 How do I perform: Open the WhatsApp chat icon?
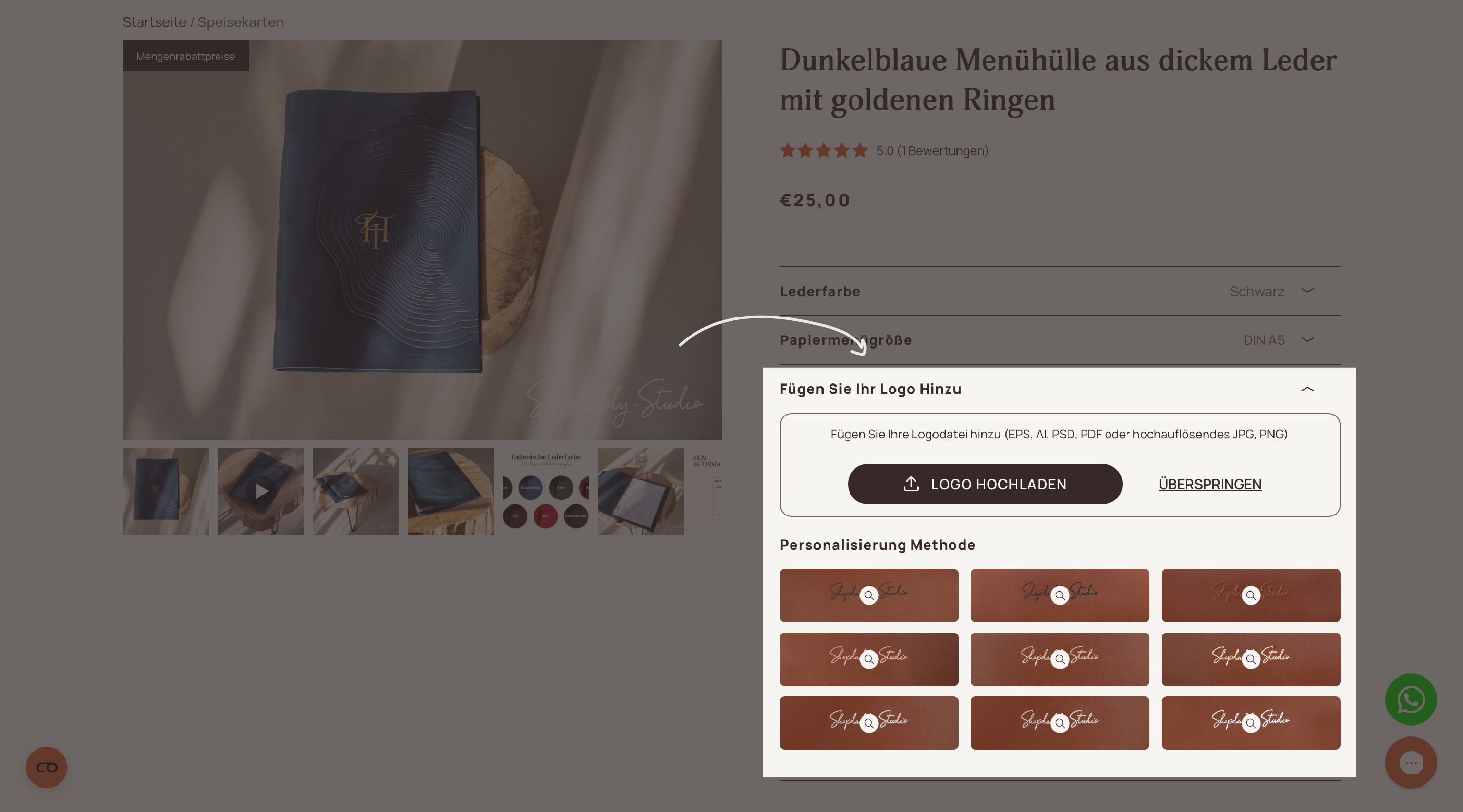[1411, 699]
